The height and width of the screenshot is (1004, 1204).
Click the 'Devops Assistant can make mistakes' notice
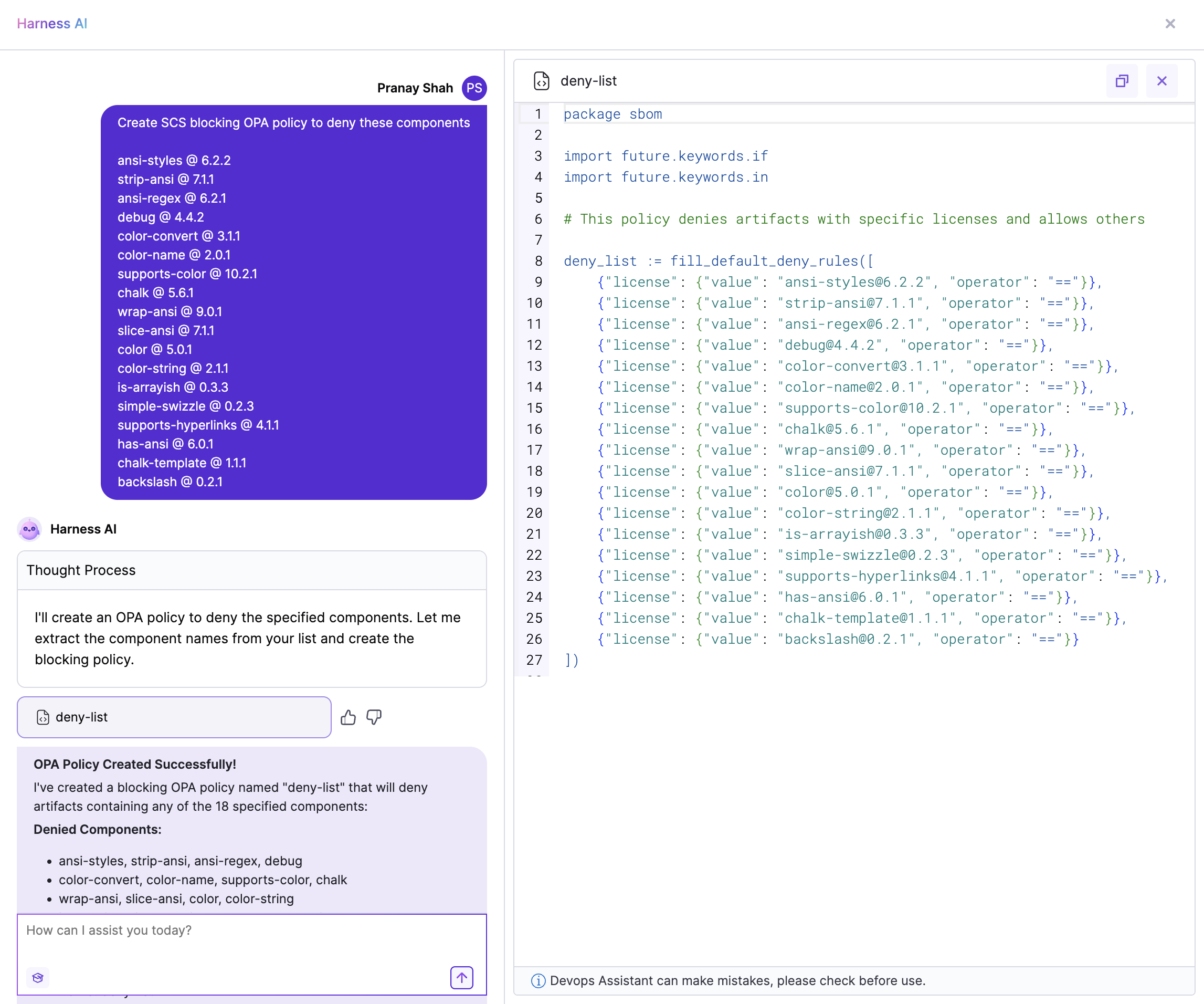point(737,981)
